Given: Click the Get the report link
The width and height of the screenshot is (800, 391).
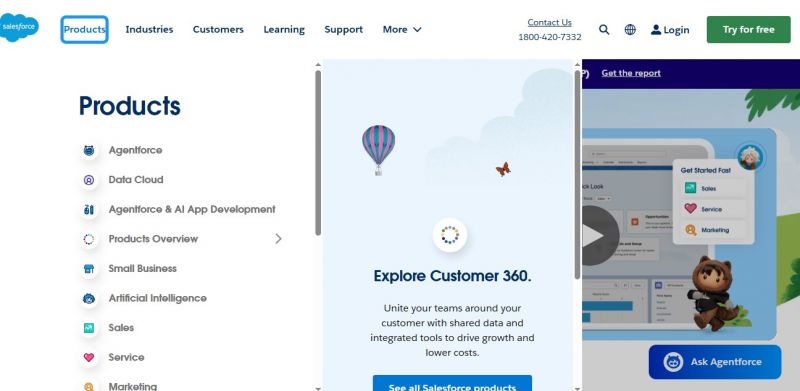Looking at the screenshot, I should (x=631, y=73).
